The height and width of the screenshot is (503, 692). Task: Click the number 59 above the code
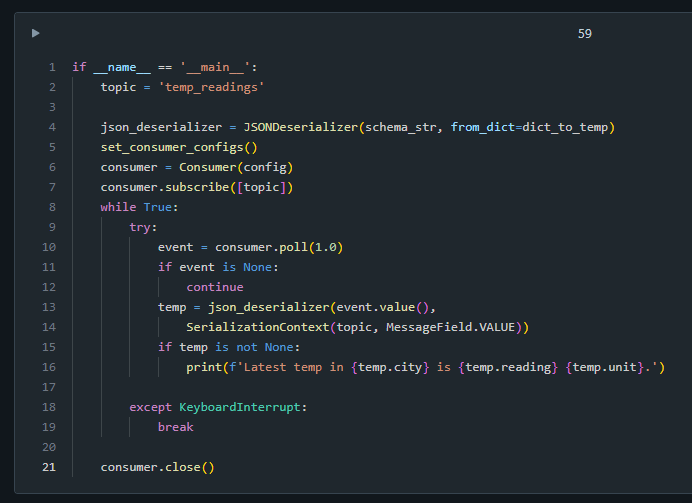[585, 34]
